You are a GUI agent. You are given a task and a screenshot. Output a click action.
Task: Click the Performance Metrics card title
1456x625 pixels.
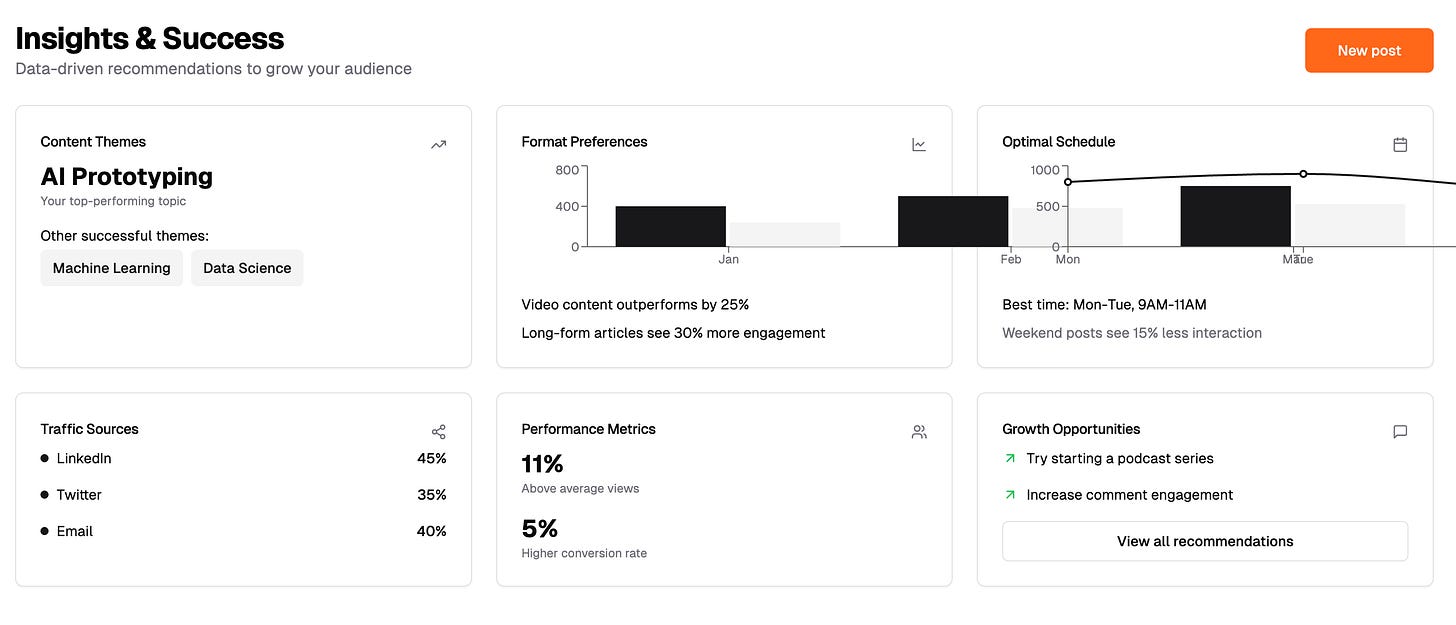click(588, 428)
